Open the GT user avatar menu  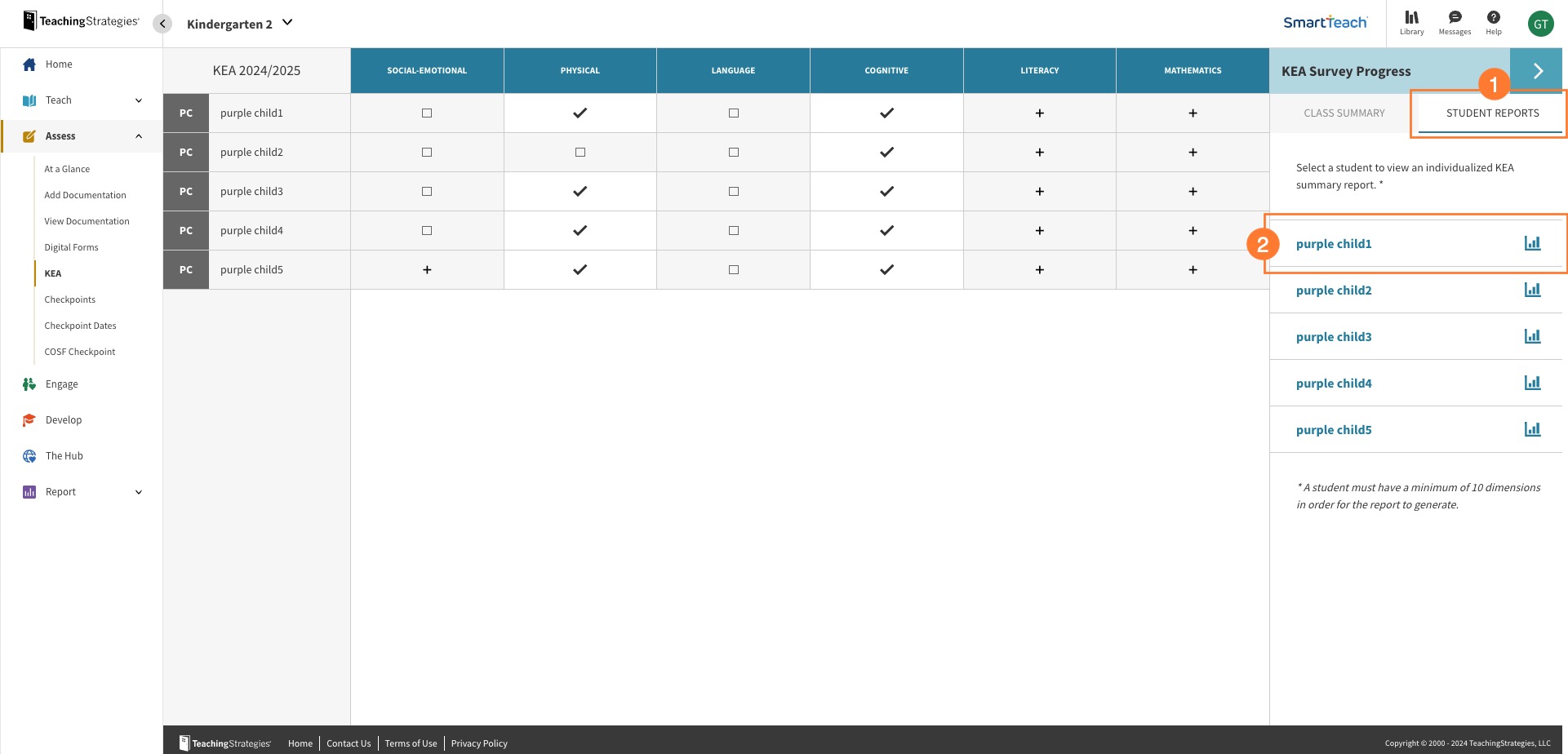(x=1541, y=23)
